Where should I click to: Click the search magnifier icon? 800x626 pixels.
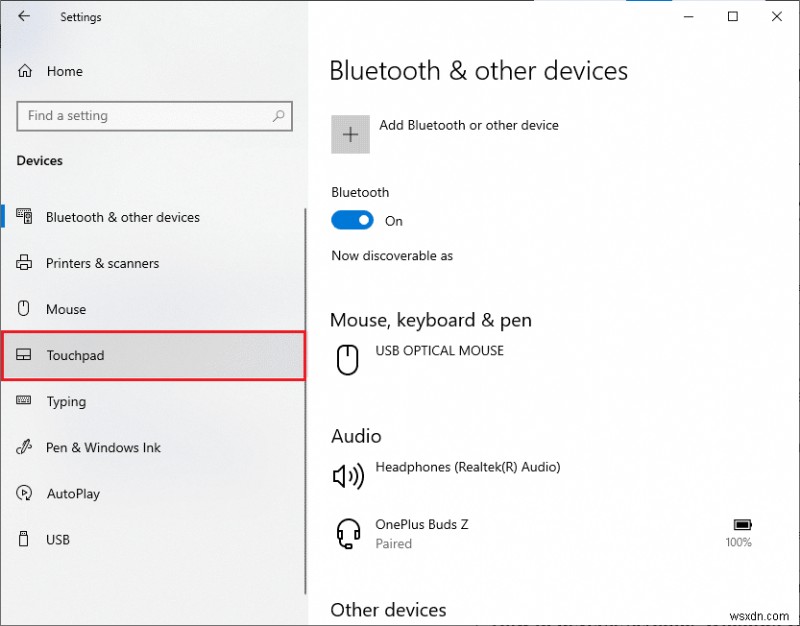pos(279,116)
